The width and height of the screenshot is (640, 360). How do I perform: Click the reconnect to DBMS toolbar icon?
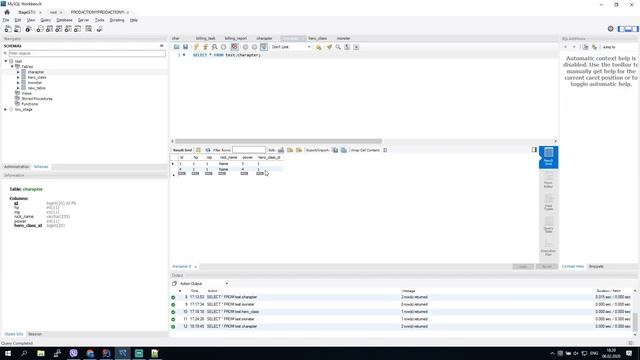tap(99, 29)
